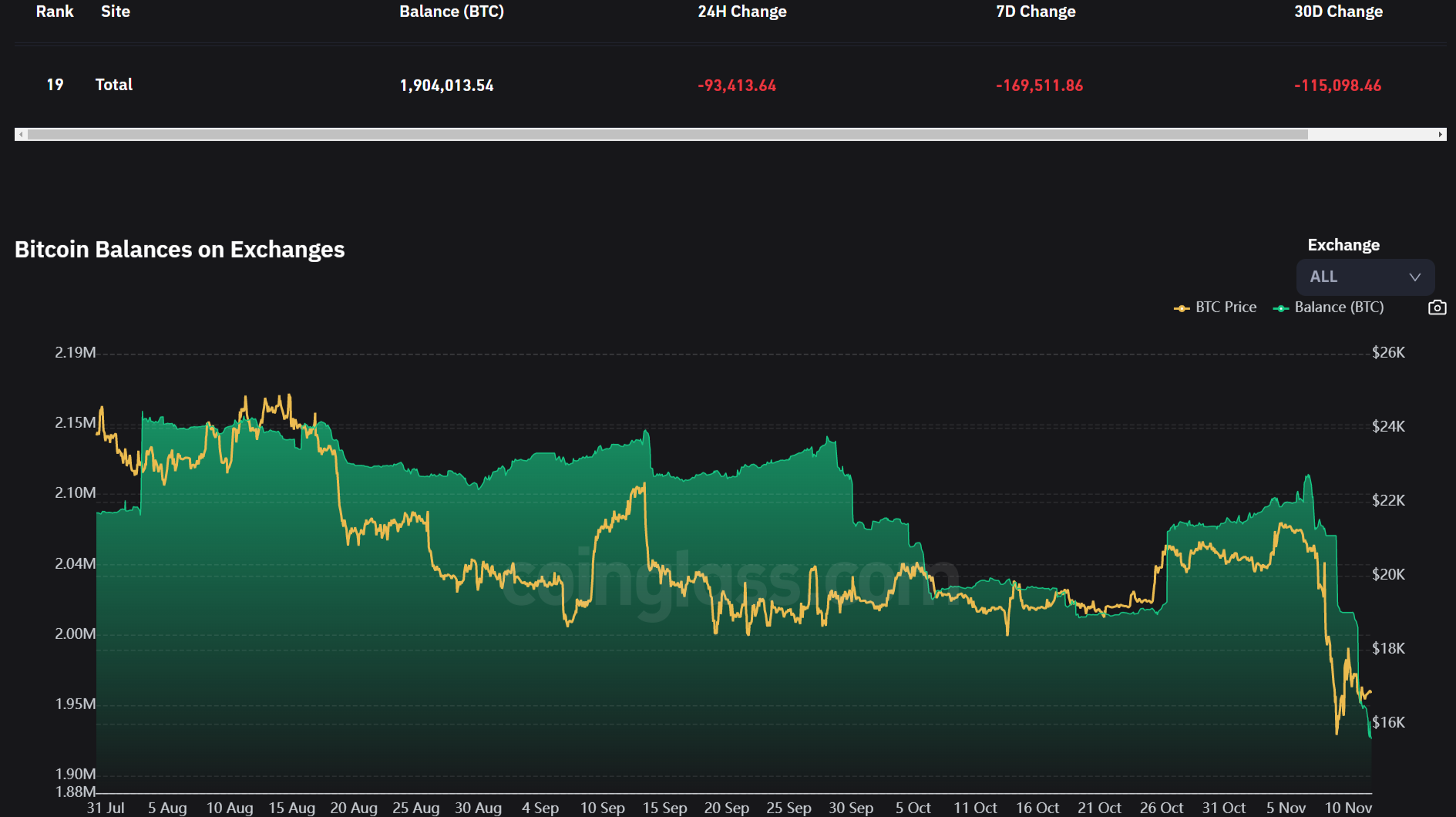Image resolution: width=1456 pixels, height=817 pixels.
Task: Click the 24H change value -93,413.64
Action: [x=737, y=86]
